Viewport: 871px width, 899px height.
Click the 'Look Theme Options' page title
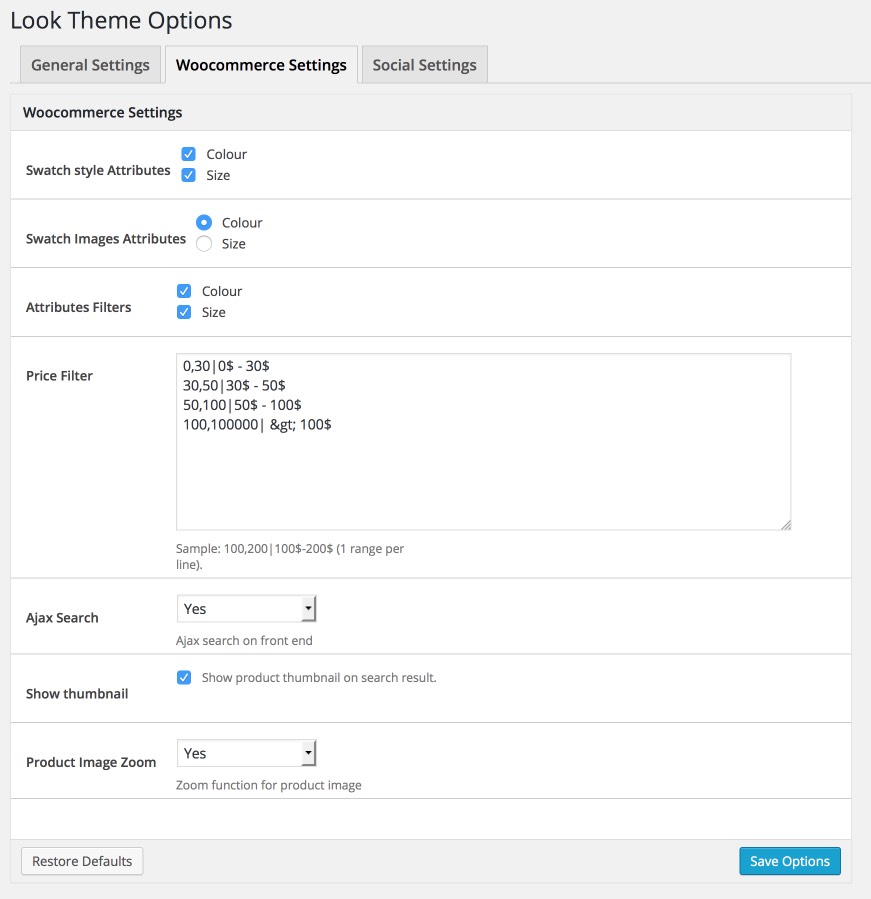tap(121, 21)
